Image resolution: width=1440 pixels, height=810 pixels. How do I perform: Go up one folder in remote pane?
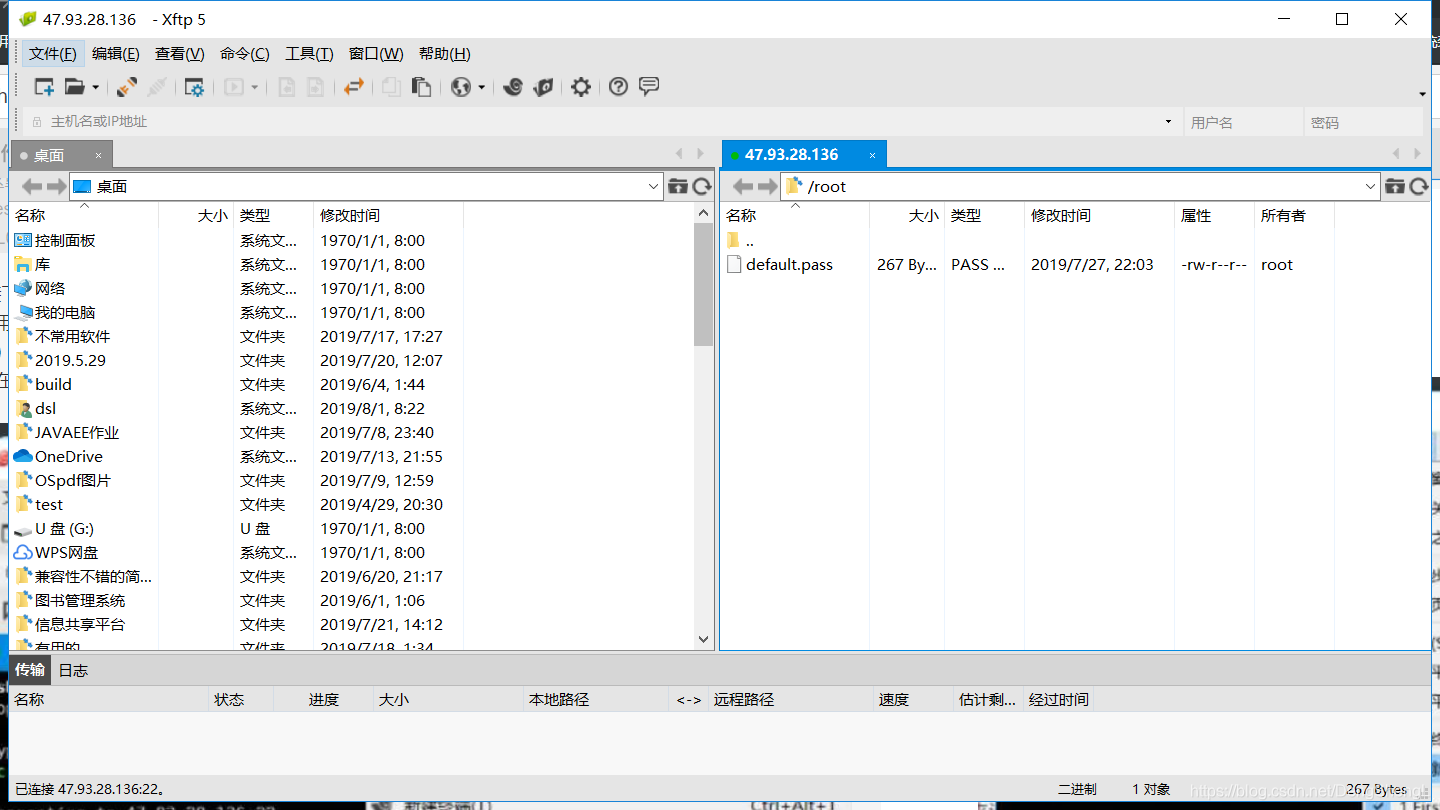[x=1394, y=186]
